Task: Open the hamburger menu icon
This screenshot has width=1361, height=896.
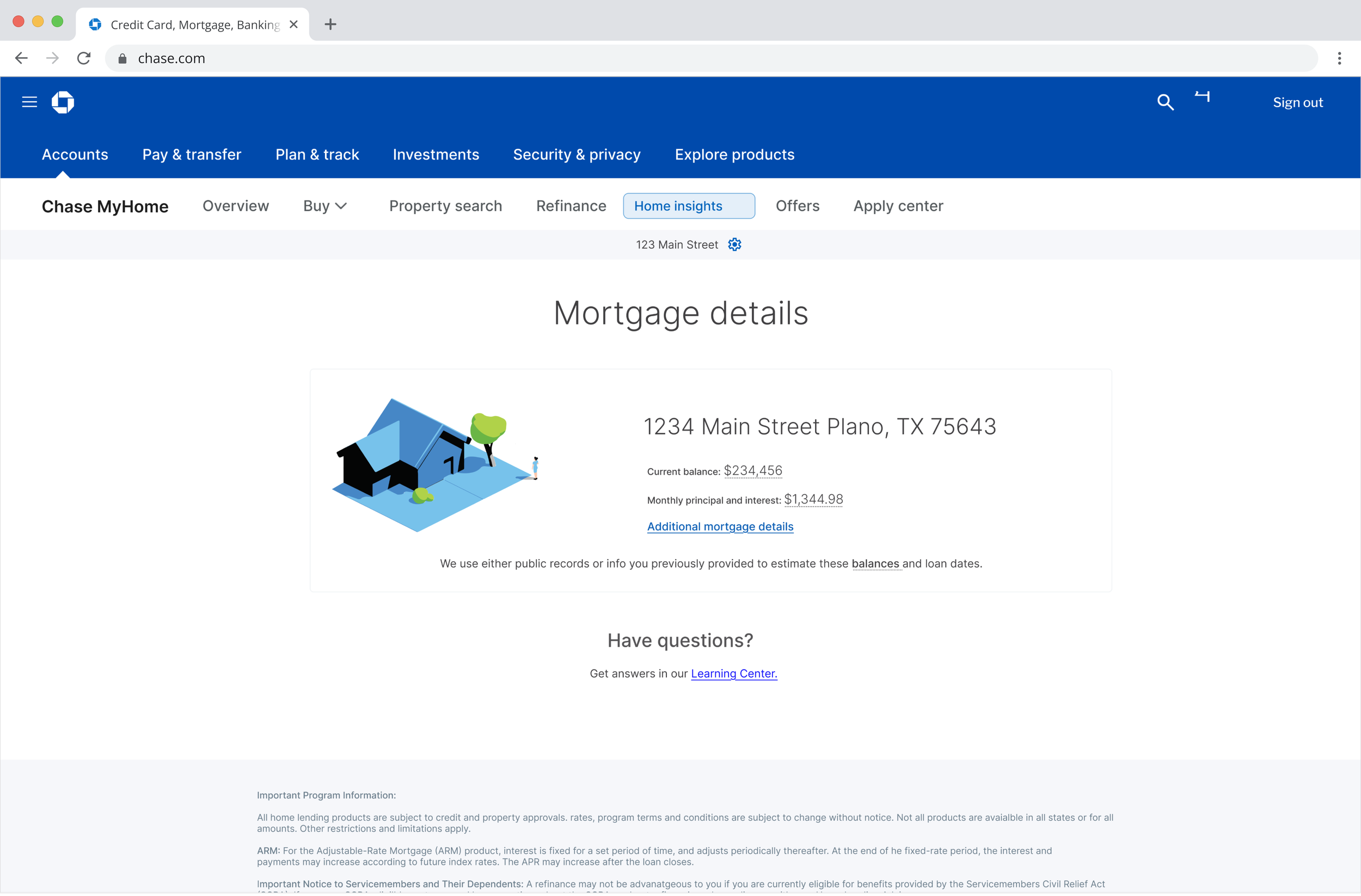Action: coord(29,102)
